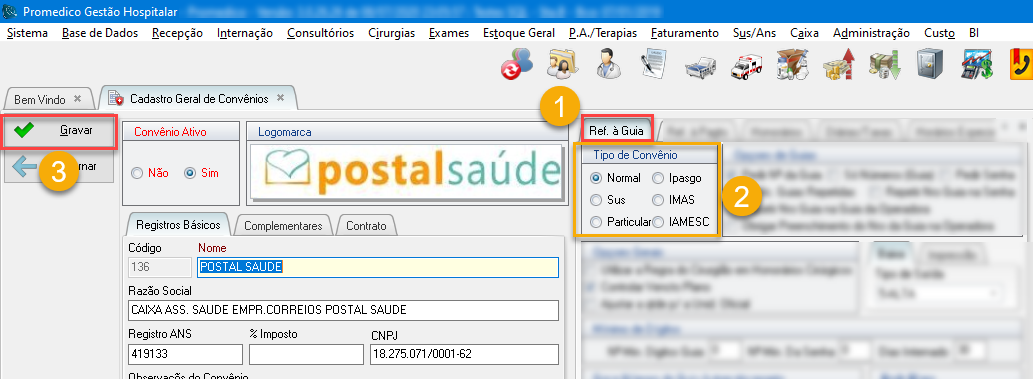The height and width of the screenshot is (379, 1033).
Task: Open the Internação menu
Action: click(244, 33)
